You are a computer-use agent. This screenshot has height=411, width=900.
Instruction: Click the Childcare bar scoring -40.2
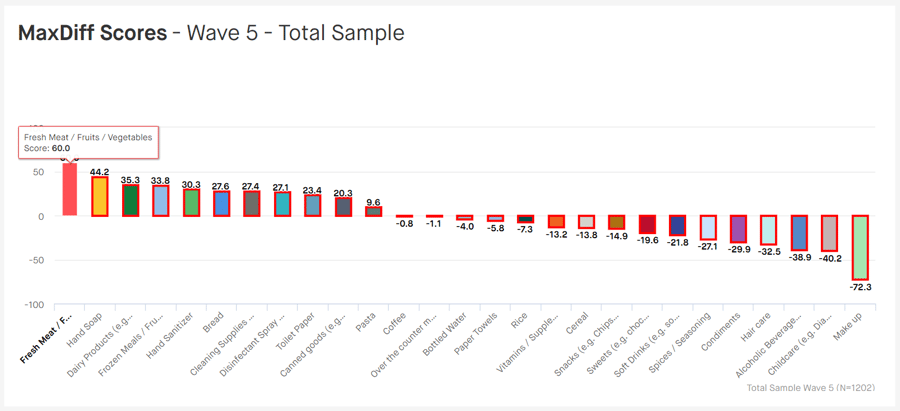coord(829,233)
